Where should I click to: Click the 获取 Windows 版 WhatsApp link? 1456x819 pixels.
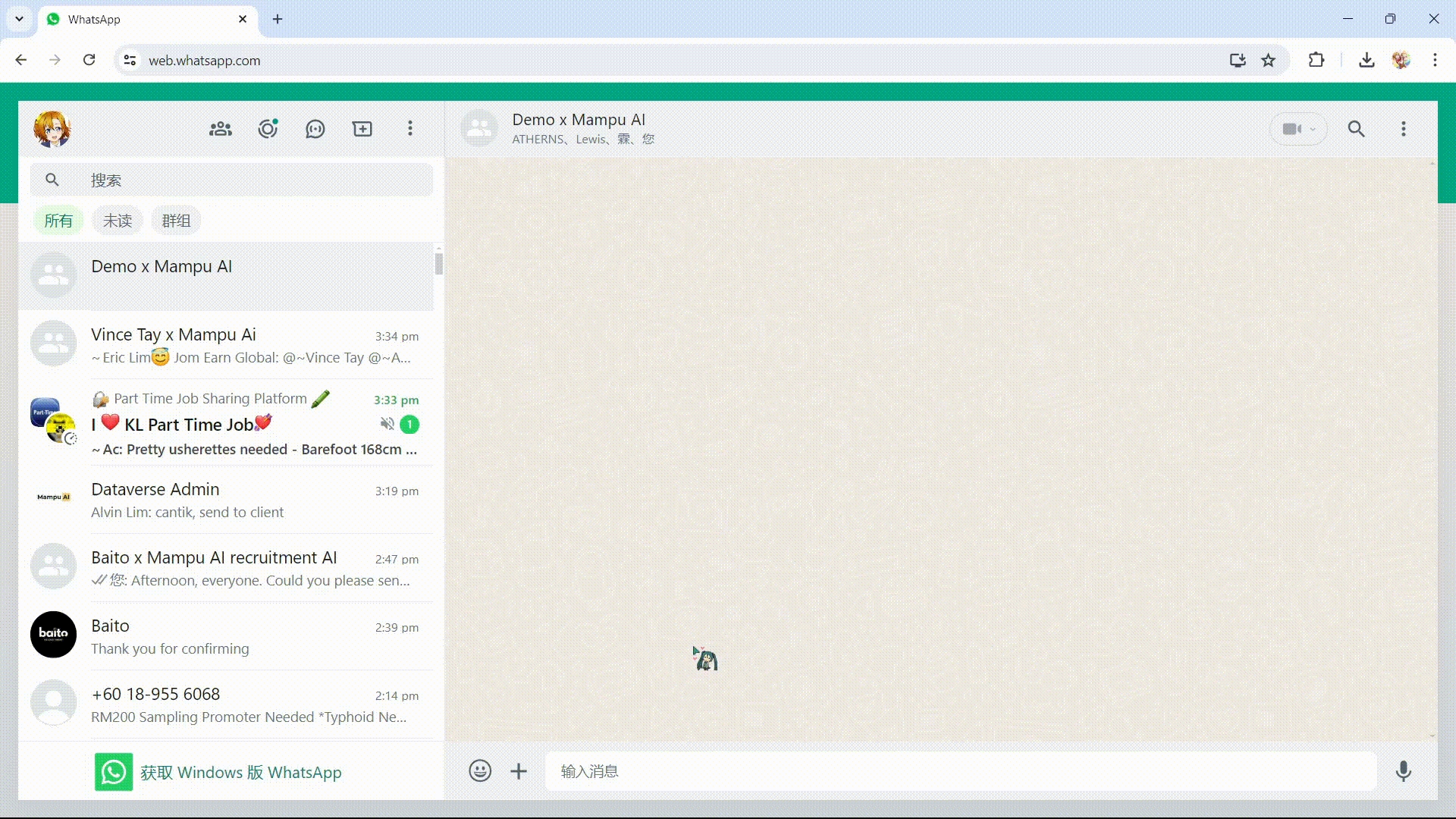pyautogui.click(x=240, y=772)
